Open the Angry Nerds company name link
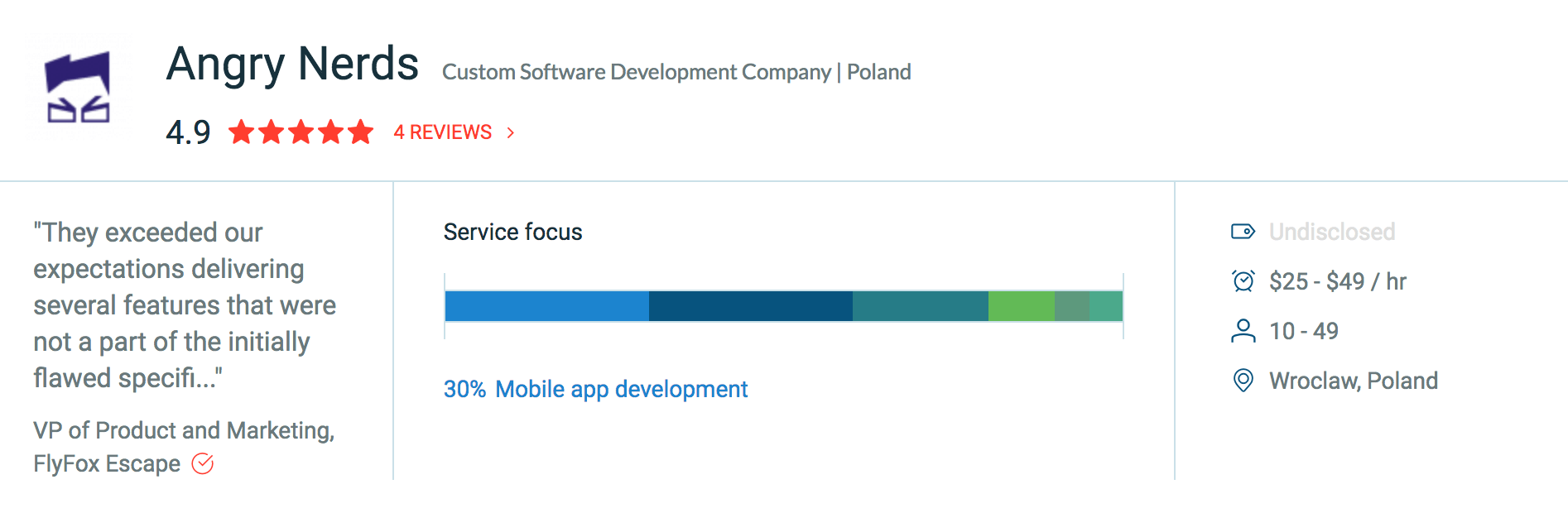 pyautogui.click(x=292, y=65)
